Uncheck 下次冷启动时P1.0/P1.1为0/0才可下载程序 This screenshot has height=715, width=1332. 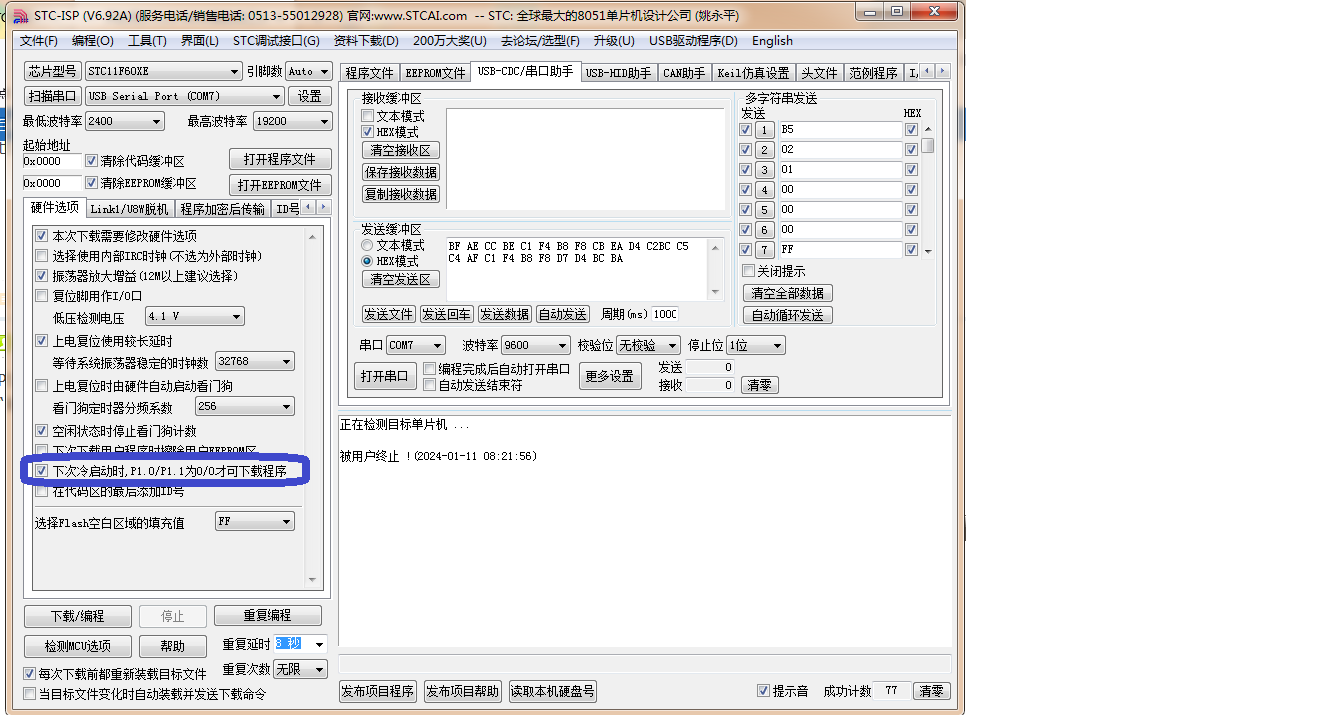(x=42, y=470)
